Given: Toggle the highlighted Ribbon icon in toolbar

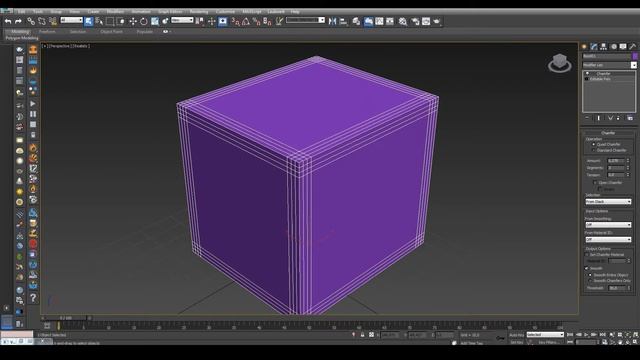Looking at the screenshot, I should (x=368, y=21).
